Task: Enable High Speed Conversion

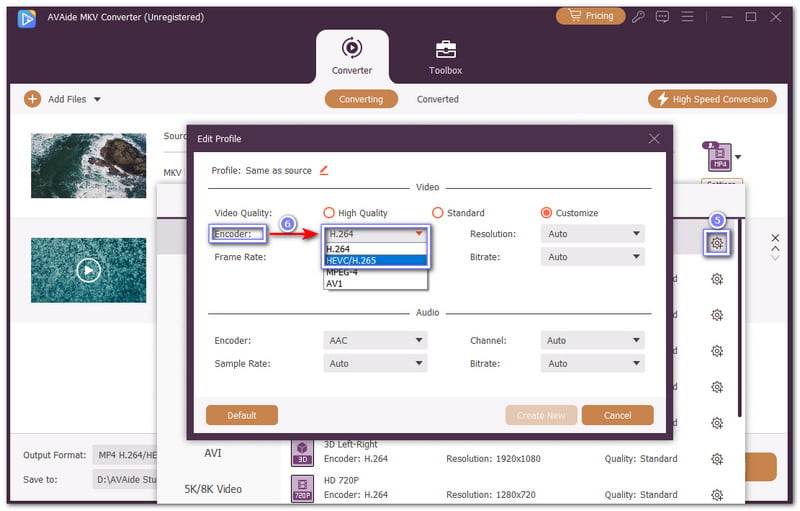Action: tap(712, 99)
